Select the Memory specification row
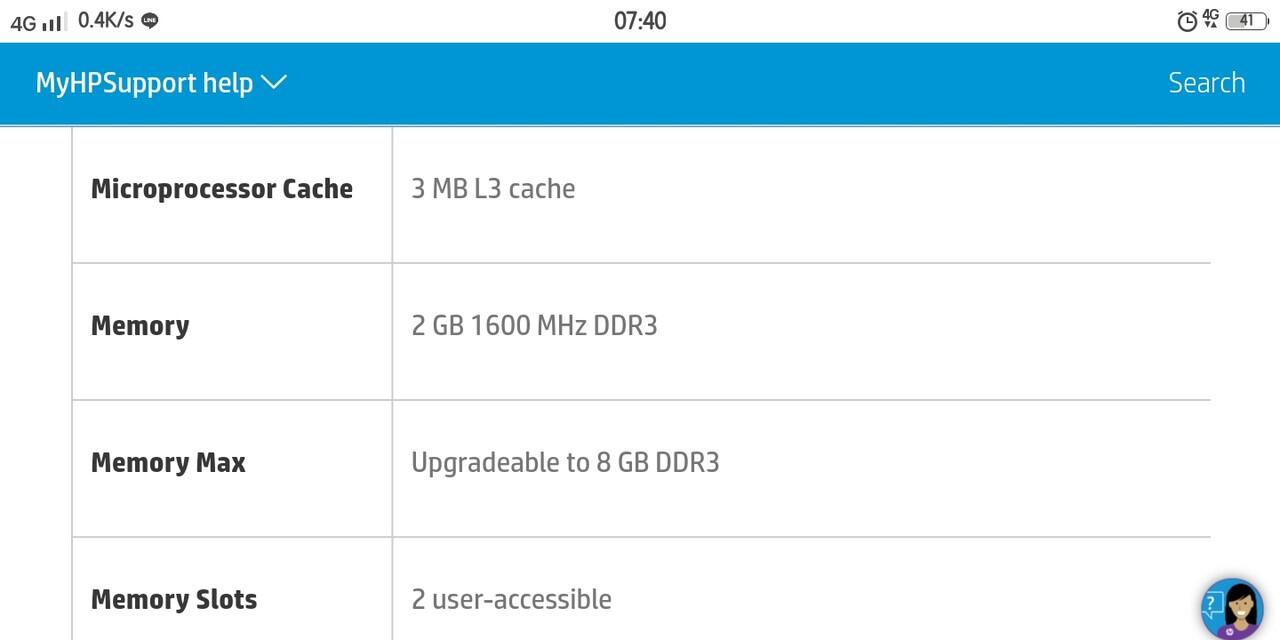Image resolution: width=1280 pixels, height=640 pixels. click(x=140, y=325)
